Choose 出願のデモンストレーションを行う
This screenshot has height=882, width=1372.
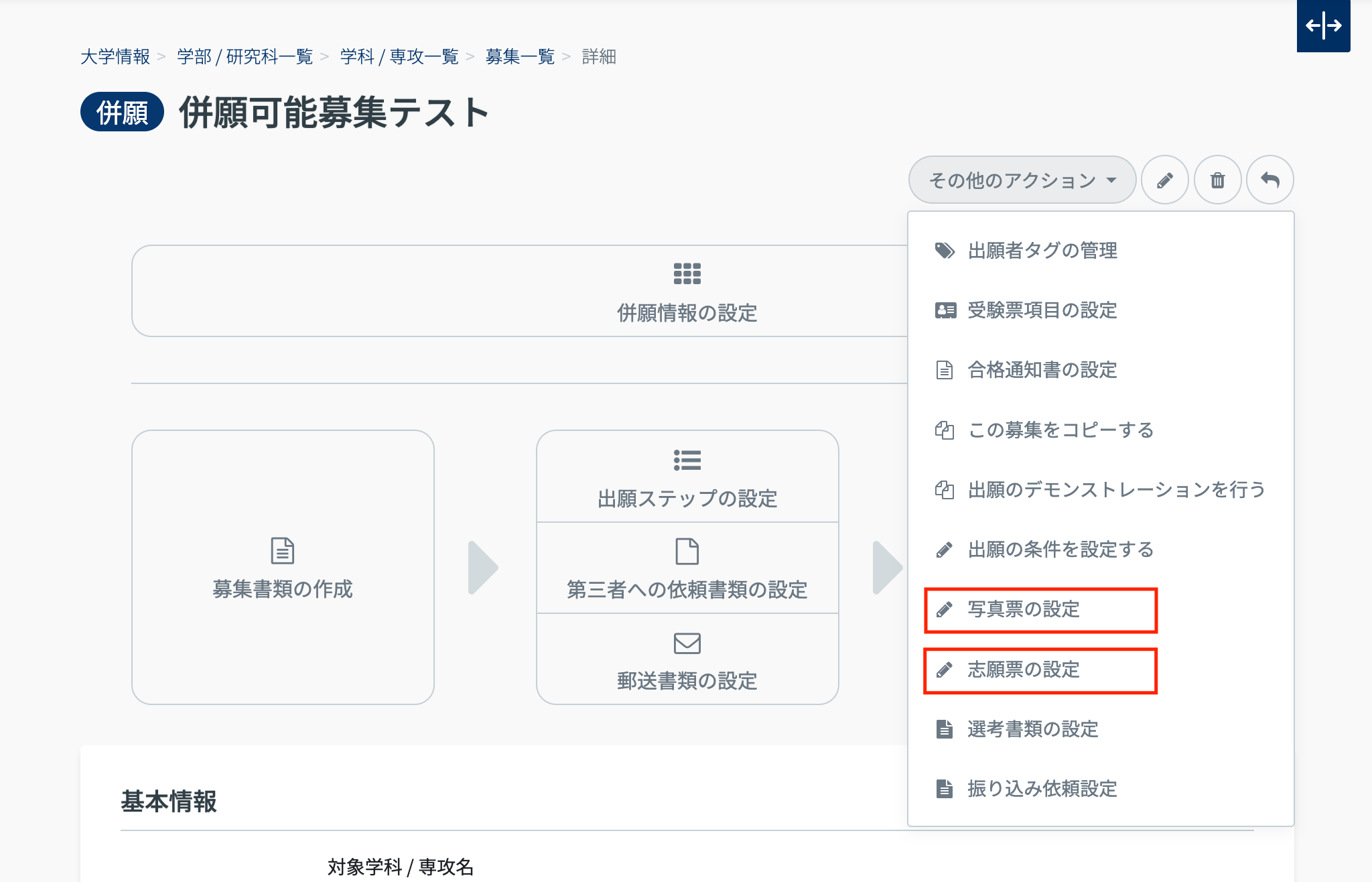click(x=1115, y=490)
